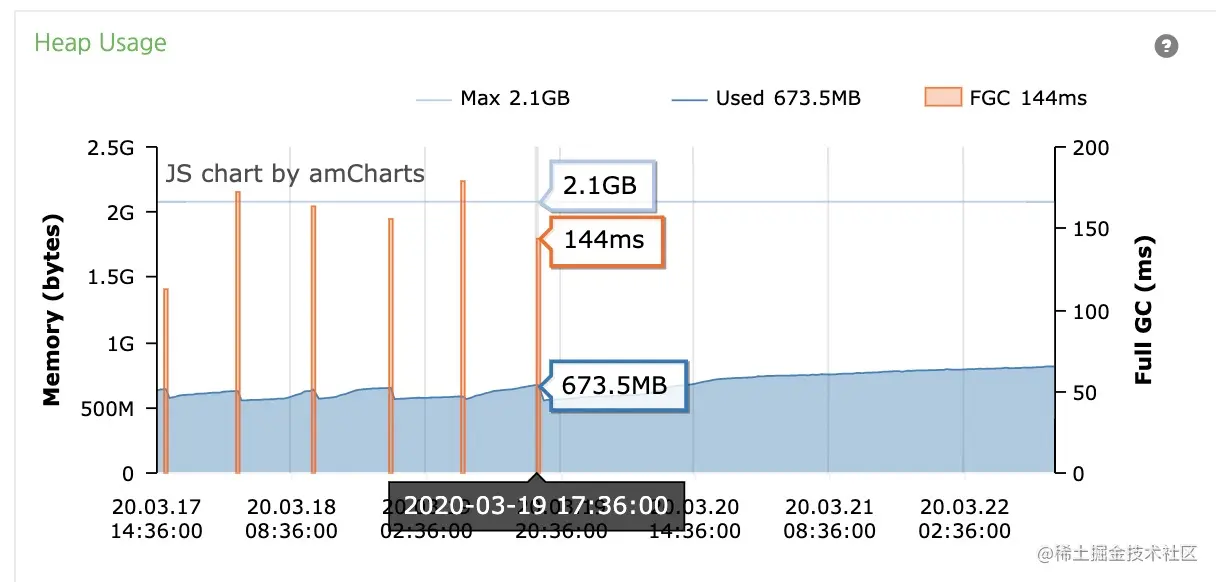Click the highlighted 144ms Full GC bar

pyautogui.click(x=538, y=360)
